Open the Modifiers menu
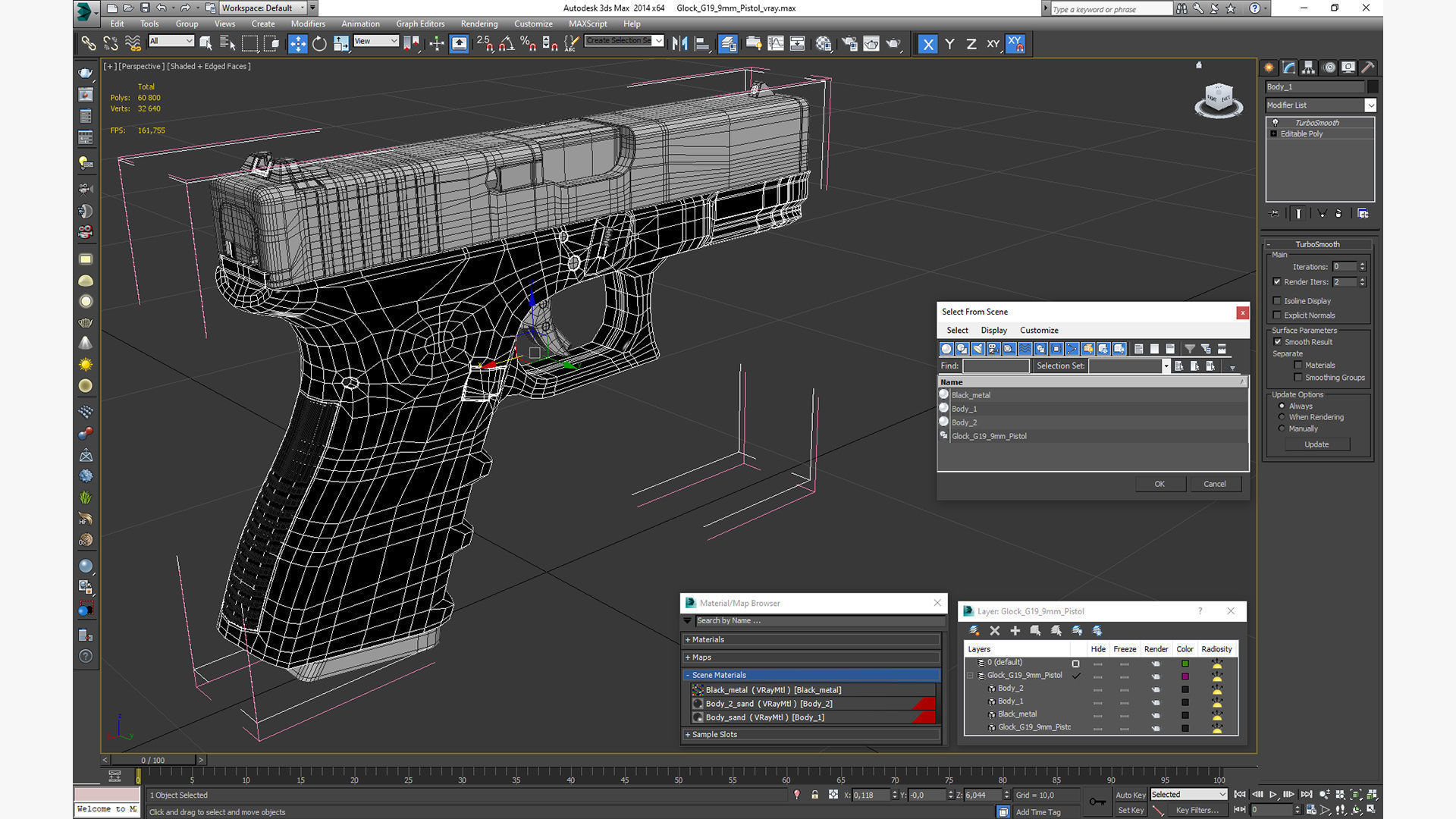The height and width of the screenshot is (819, 1456). [308, 24]
